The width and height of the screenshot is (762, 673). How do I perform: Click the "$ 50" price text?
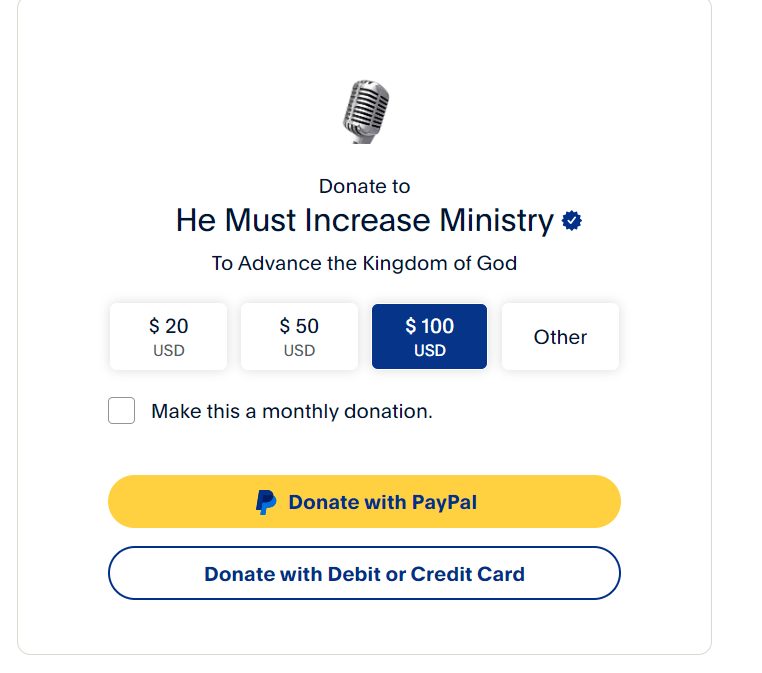coord(299,326)
